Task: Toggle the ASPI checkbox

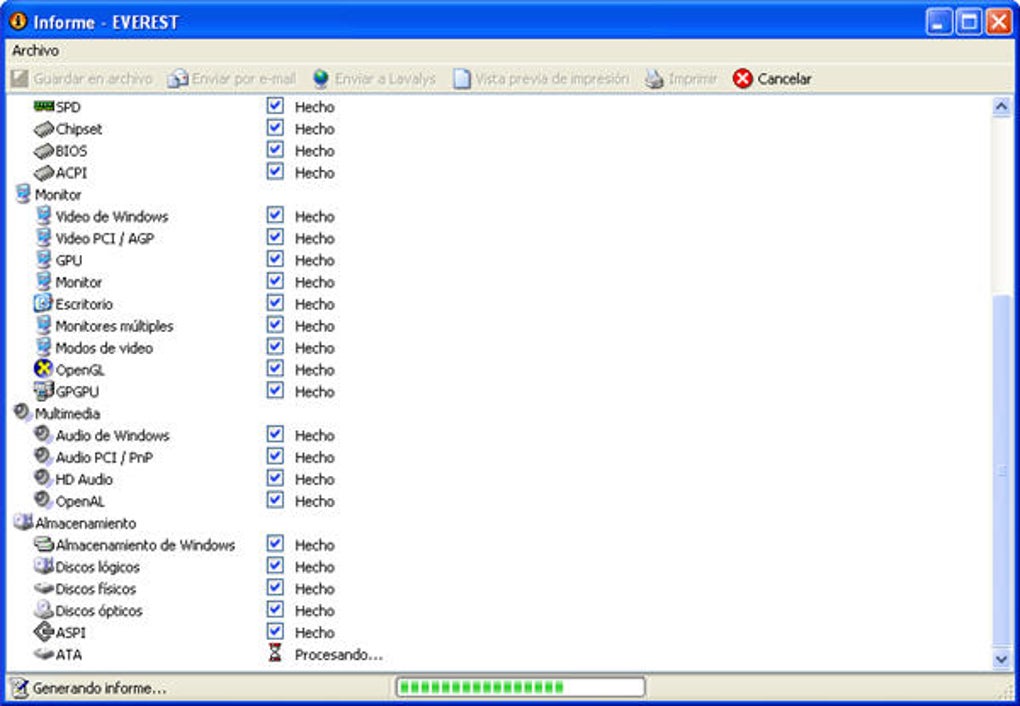Action: click(275, 631)
